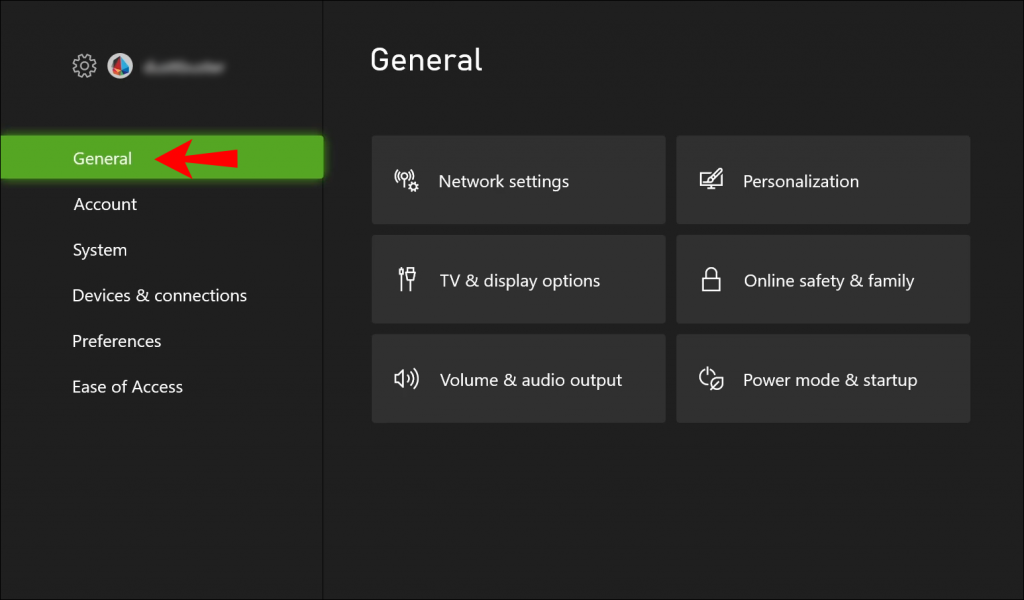
Task: Click the profile avatar next to gear
Action: click(120, 65)
